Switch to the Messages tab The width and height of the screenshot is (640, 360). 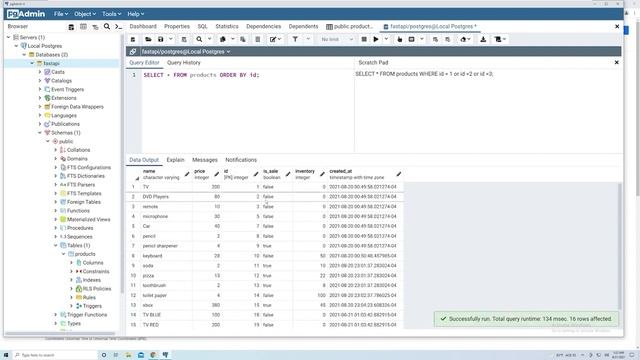[205, 160]
